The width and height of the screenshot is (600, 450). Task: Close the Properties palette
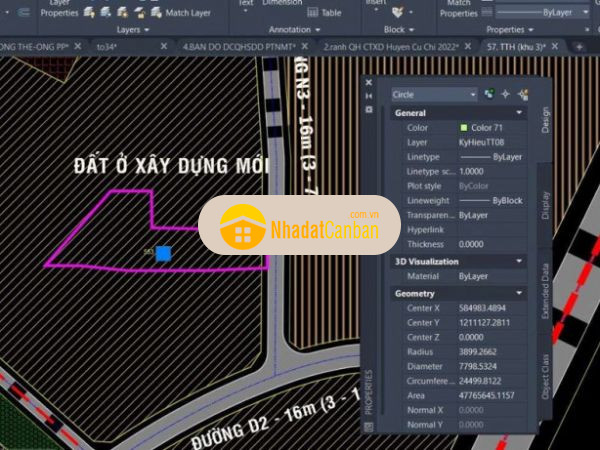(369, 83)
